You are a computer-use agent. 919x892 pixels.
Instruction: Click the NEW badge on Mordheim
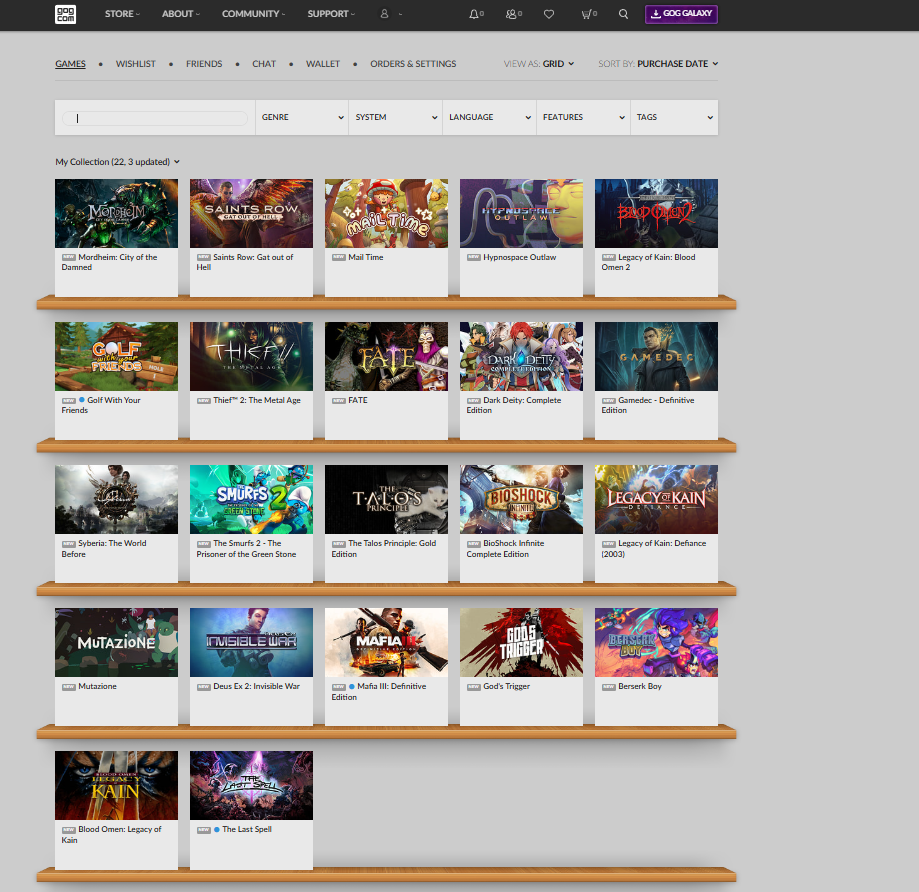pos(69,257)
